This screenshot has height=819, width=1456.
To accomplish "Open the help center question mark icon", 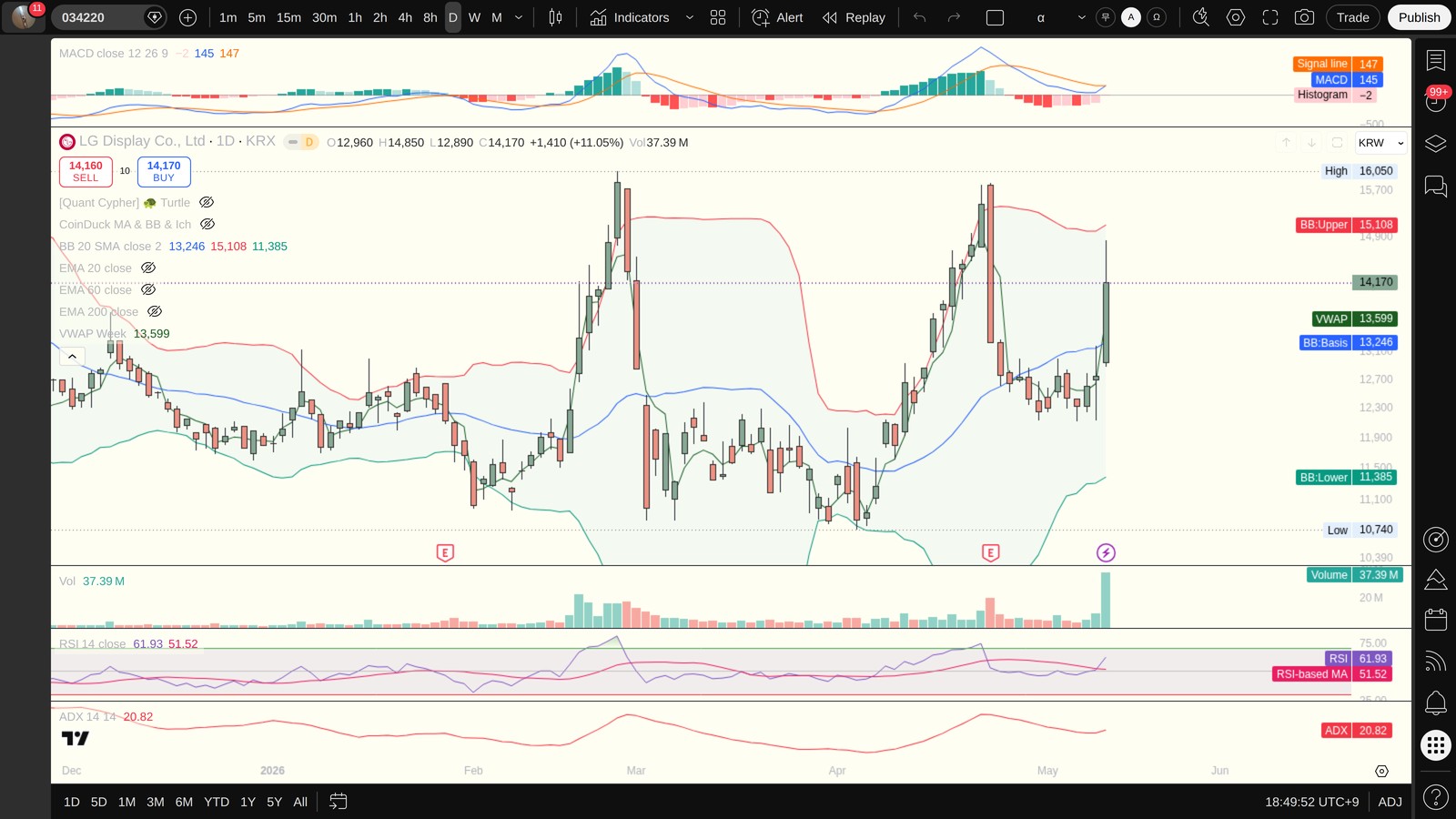I will (1436, 797).
